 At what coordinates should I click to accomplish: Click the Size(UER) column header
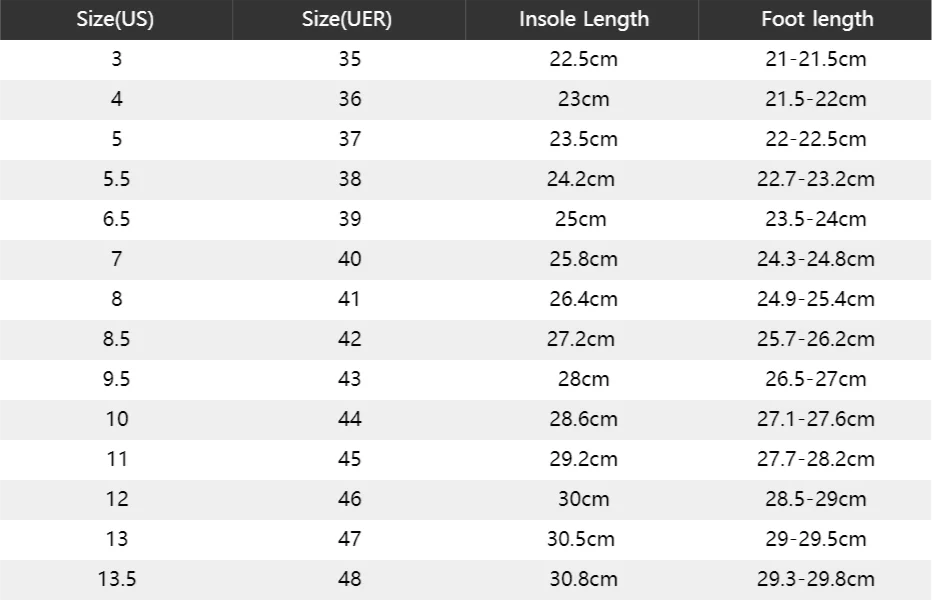[347, 19]
